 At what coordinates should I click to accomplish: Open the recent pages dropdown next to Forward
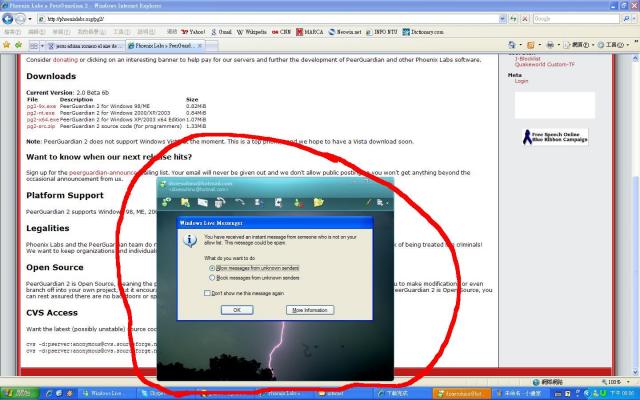pos(30,19)
